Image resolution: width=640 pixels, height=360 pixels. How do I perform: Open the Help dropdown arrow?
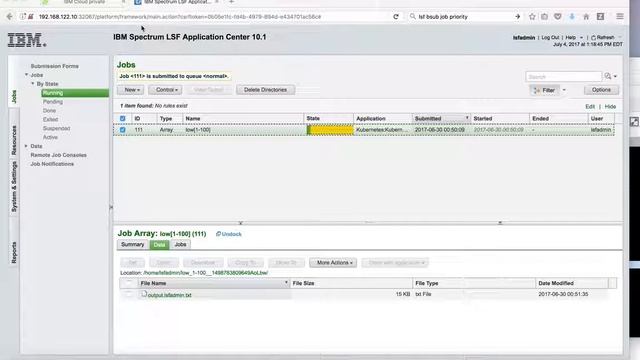coord(581,38)
